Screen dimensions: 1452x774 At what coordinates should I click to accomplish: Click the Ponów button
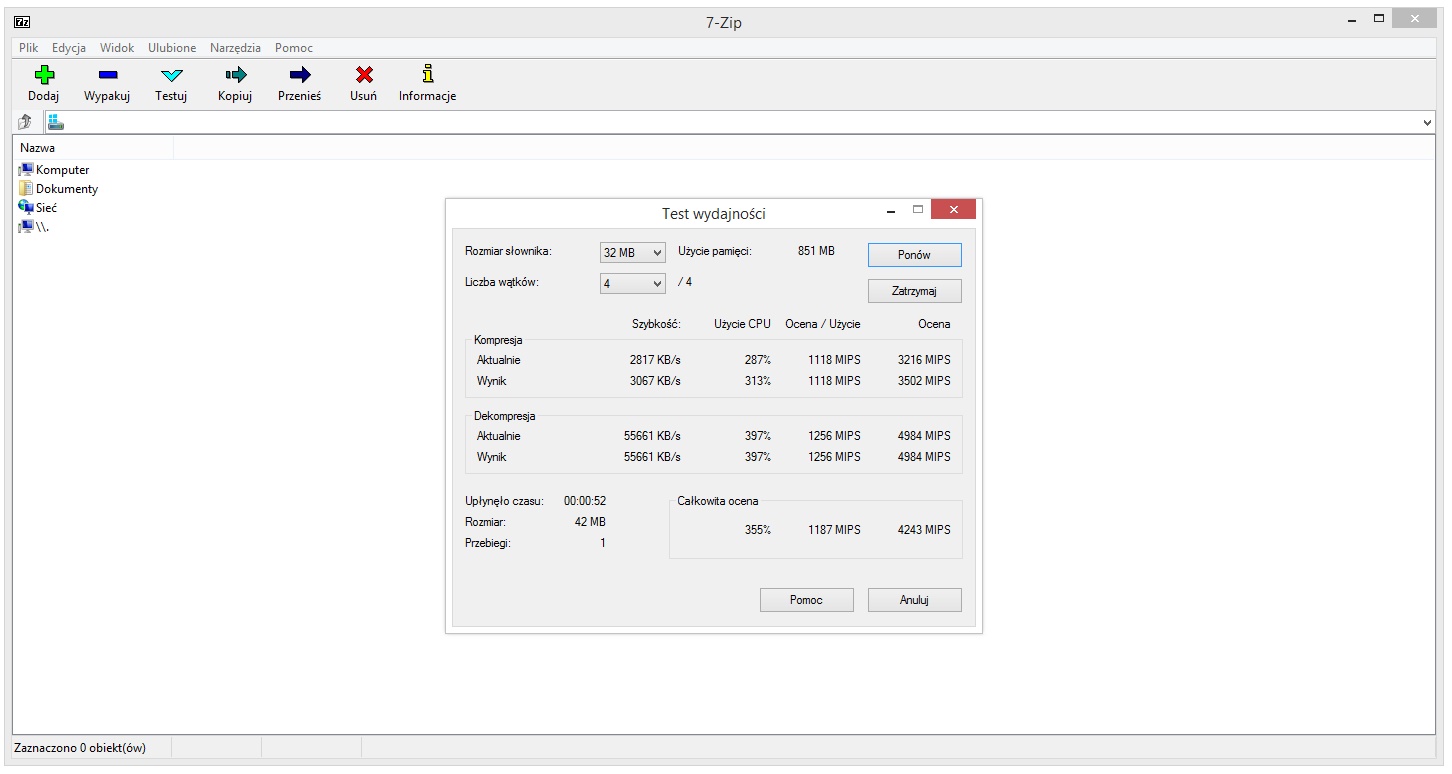click(x=915, y=255)
